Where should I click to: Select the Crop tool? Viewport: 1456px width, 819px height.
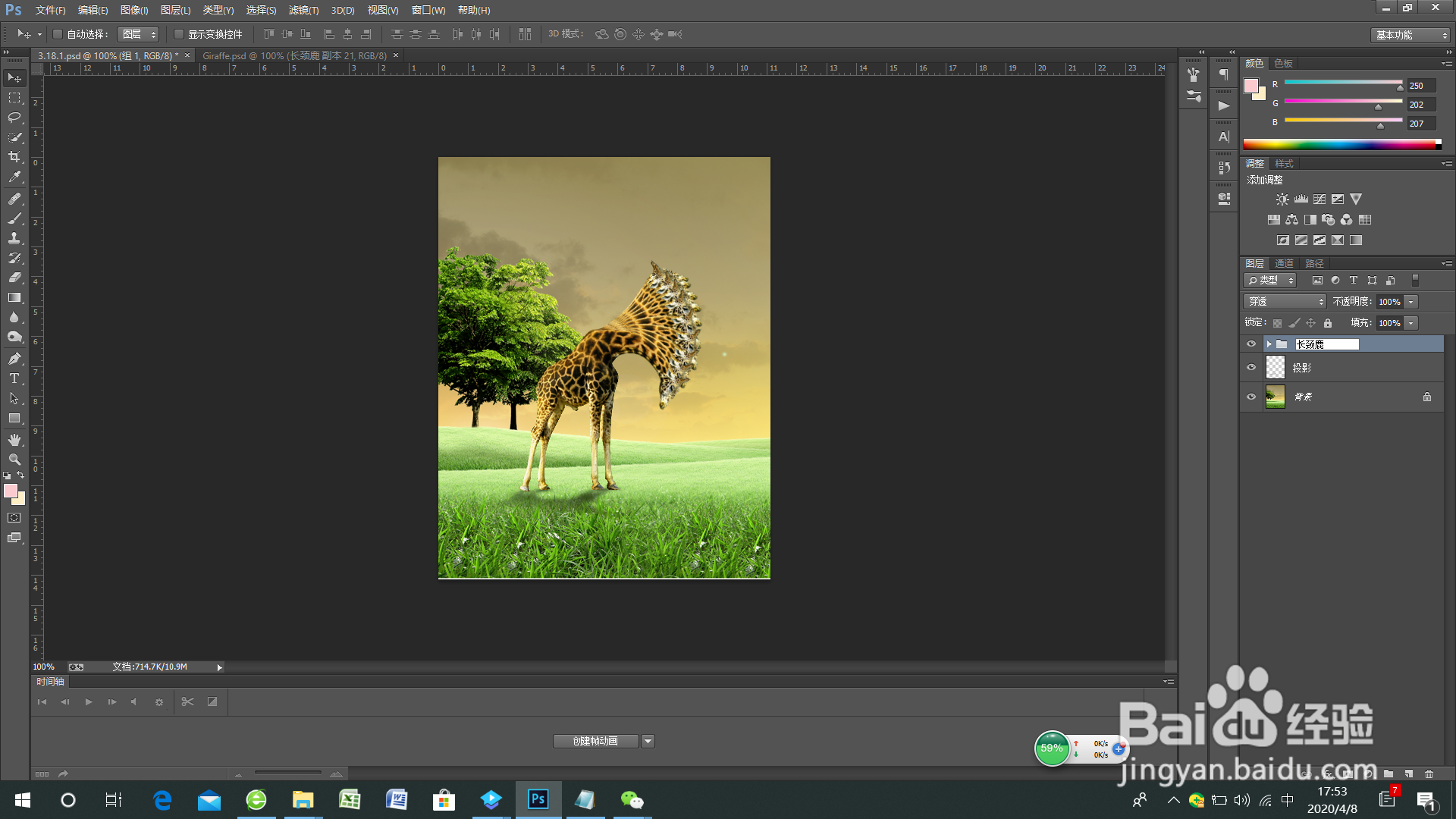14,157
